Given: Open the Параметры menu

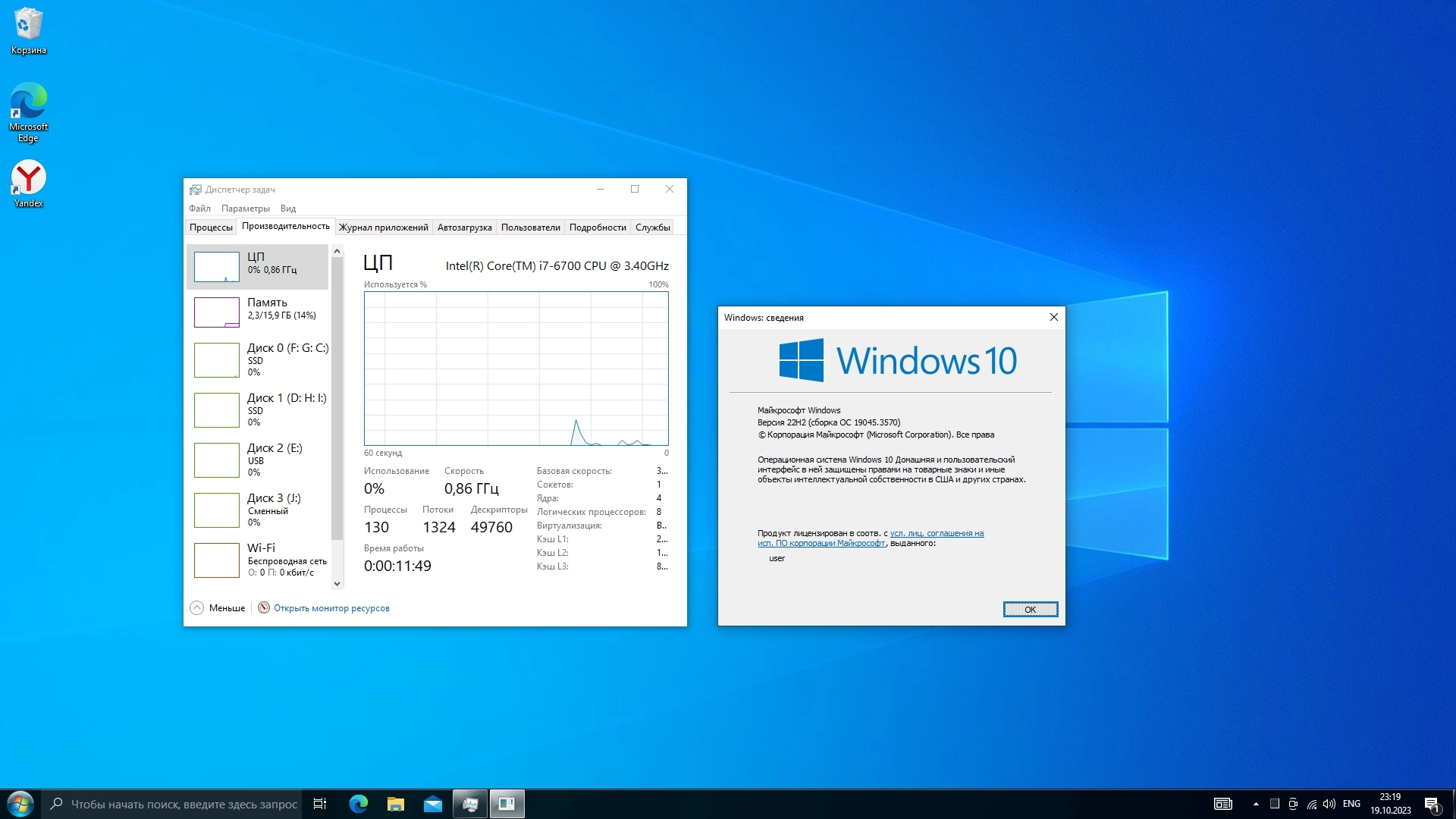Looking at the screenshot, I should pyautogui.click(x=245, y=209).
